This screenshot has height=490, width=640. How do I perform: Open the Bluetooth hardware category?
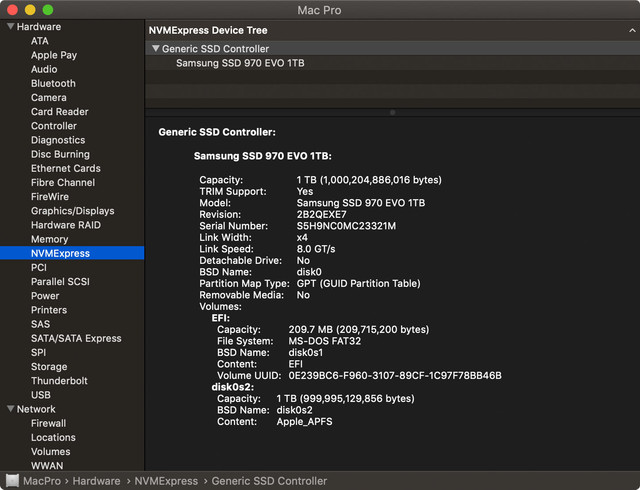(x=53, y=83)
